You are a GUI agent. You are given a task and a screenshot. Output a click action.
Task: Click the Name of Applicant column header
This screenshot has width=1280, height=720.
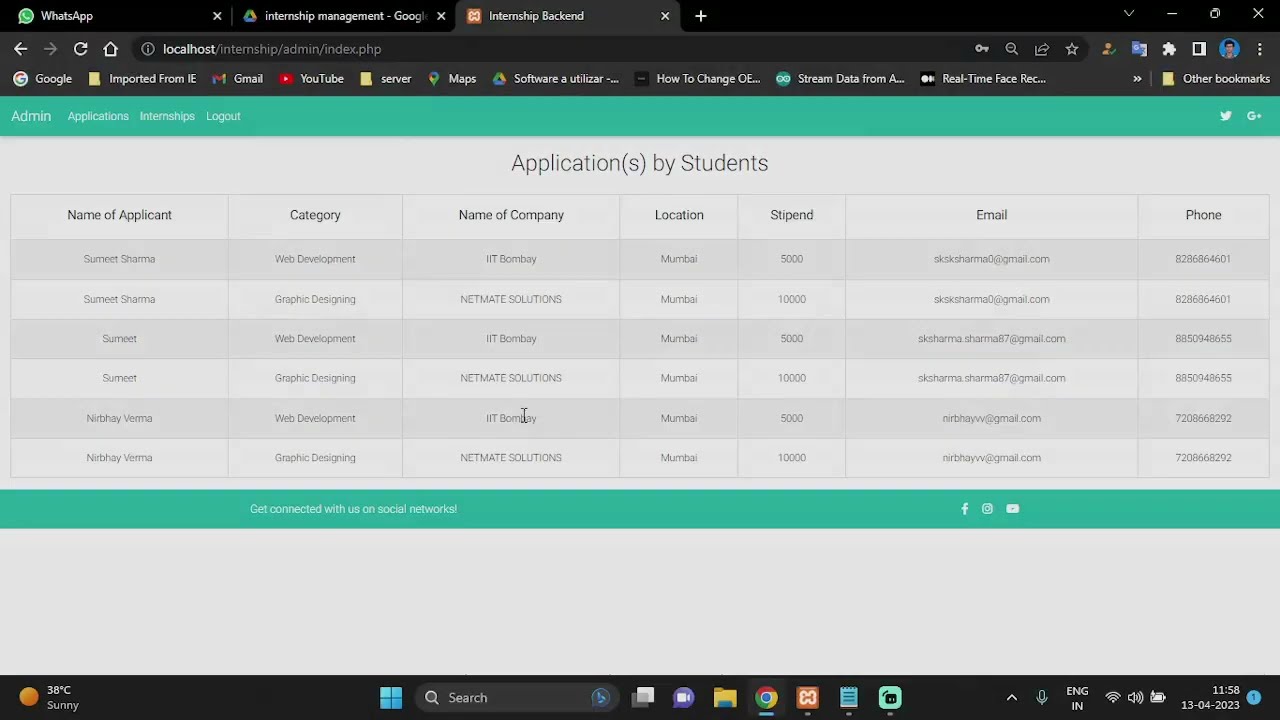pos(119,215)
